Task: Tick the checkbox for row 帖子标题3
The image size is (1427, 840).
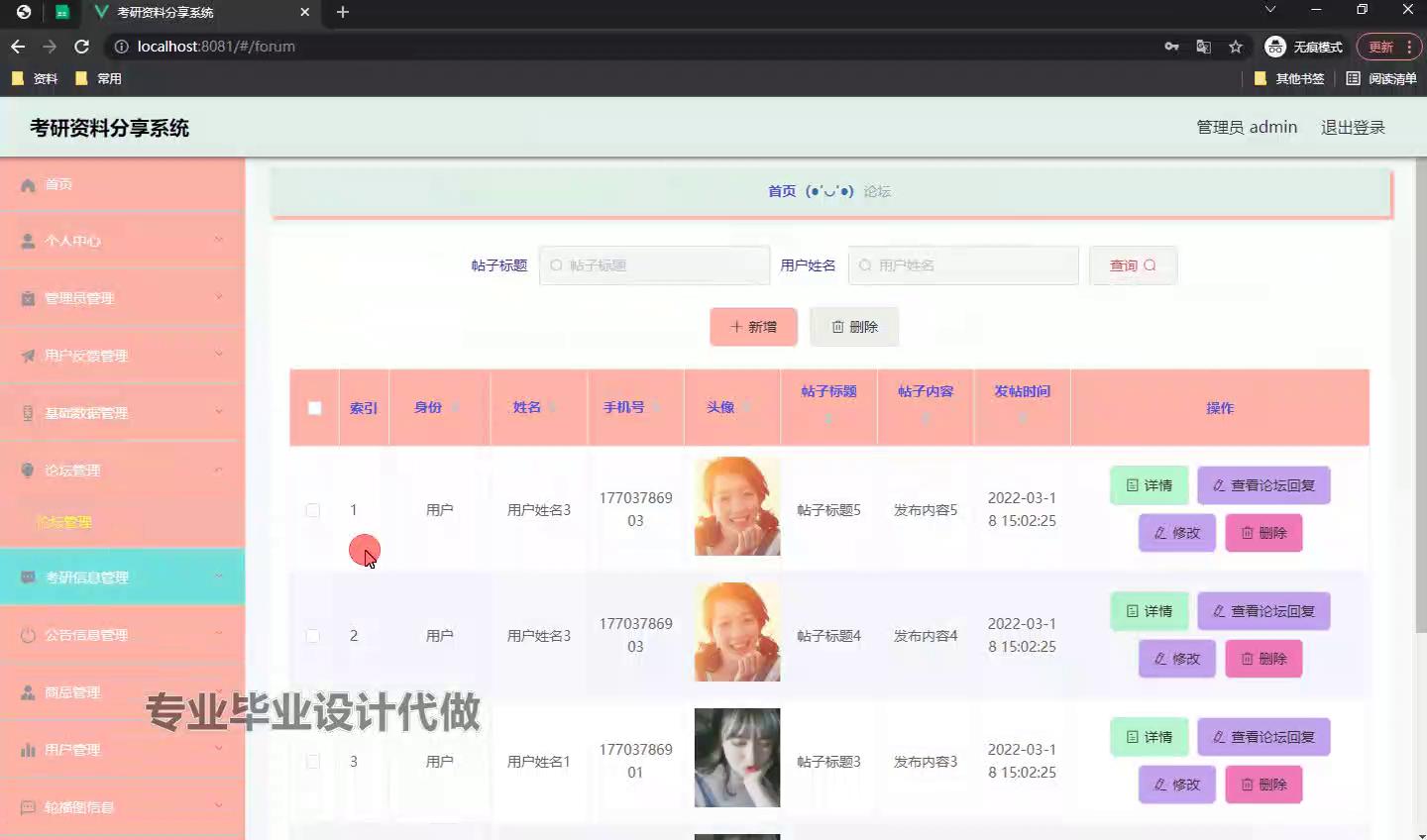Action: pyautogui.click(x=313, y=762)
